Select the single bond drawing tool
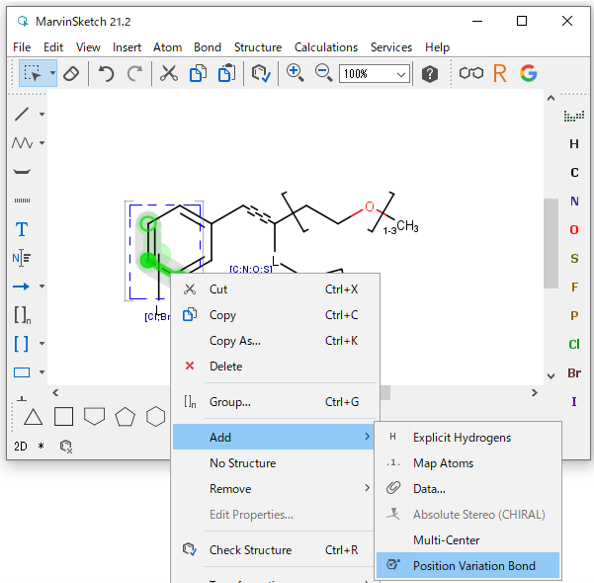This screenshot has width=594, height=583. (22, 114)
